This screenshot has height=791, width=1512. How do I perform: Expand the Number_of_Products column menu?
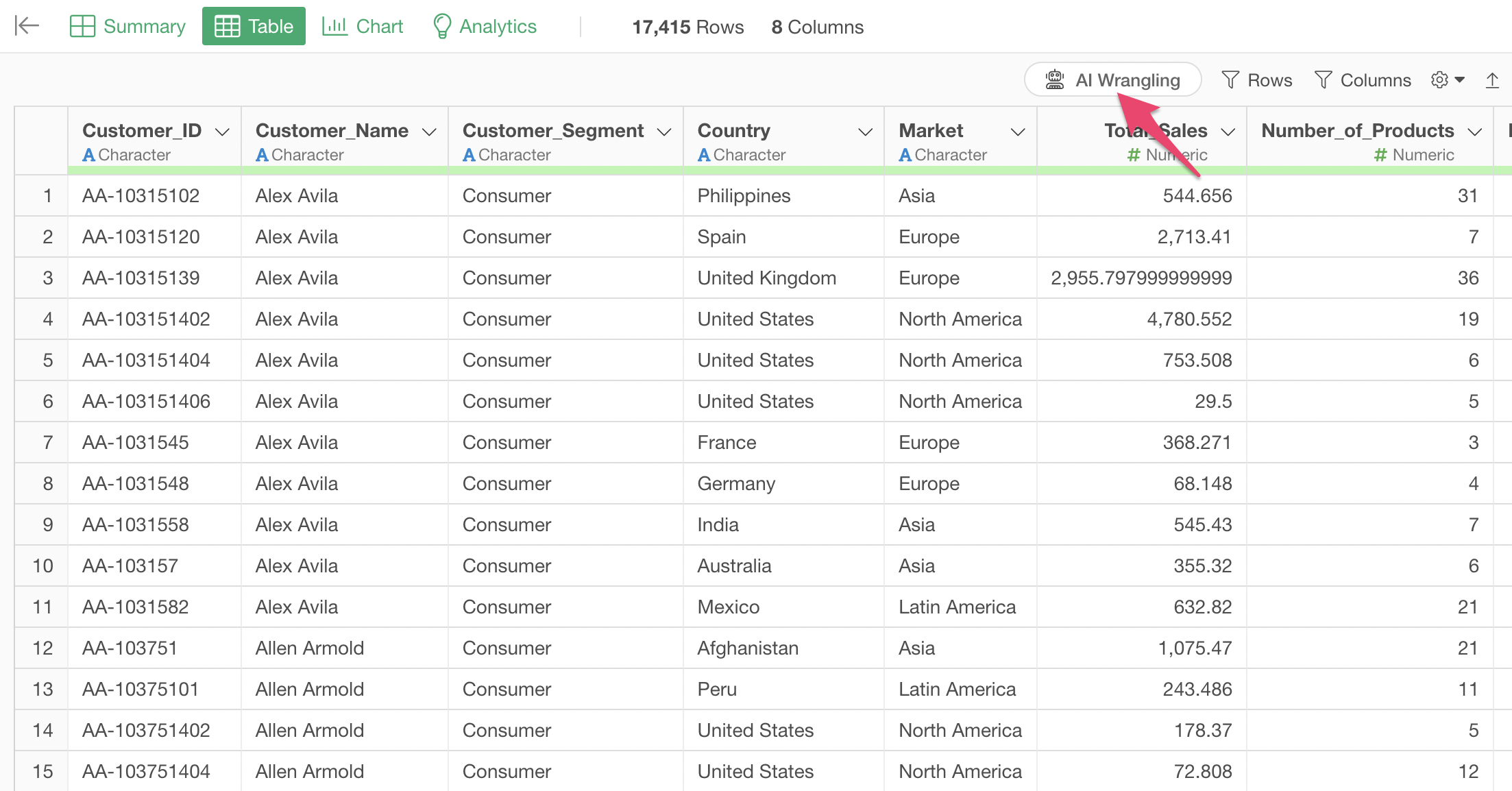[x=1475, y=132]
